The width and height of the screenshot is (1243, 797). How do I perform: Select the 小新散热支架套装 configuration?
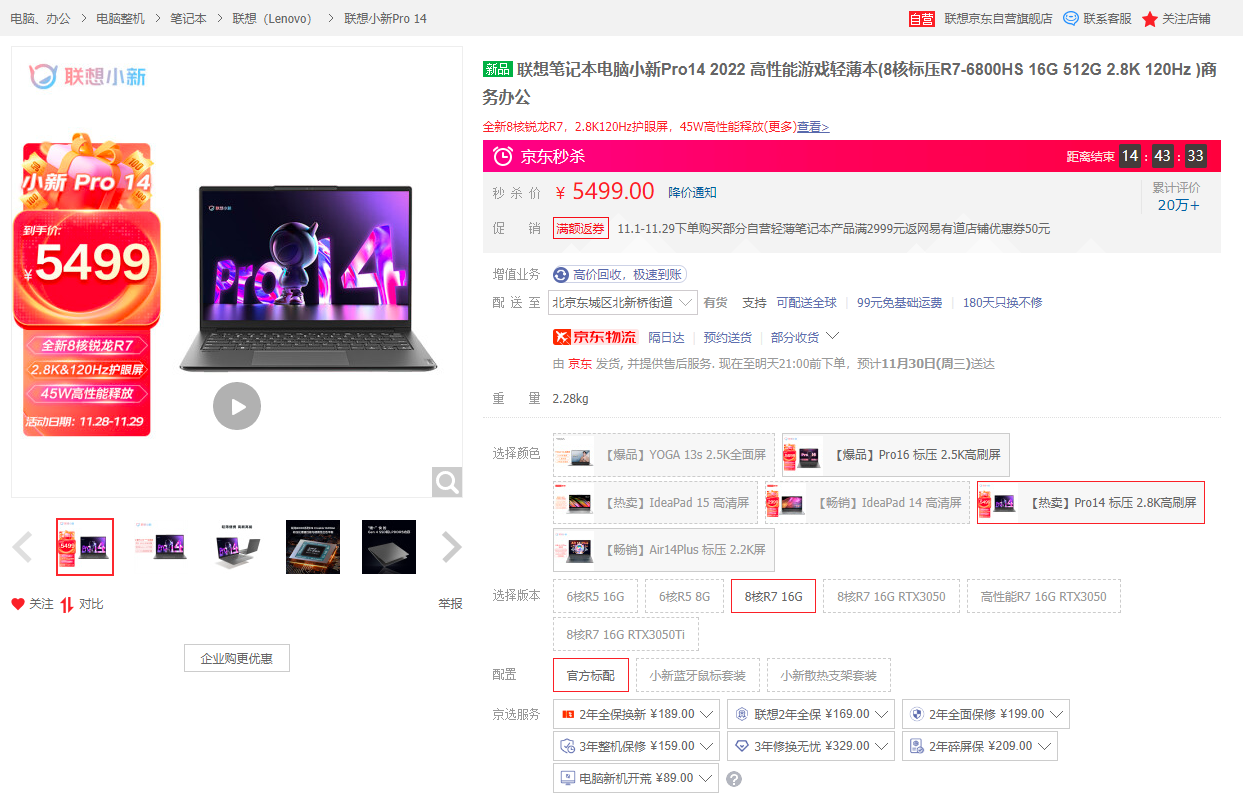(829, 675)
